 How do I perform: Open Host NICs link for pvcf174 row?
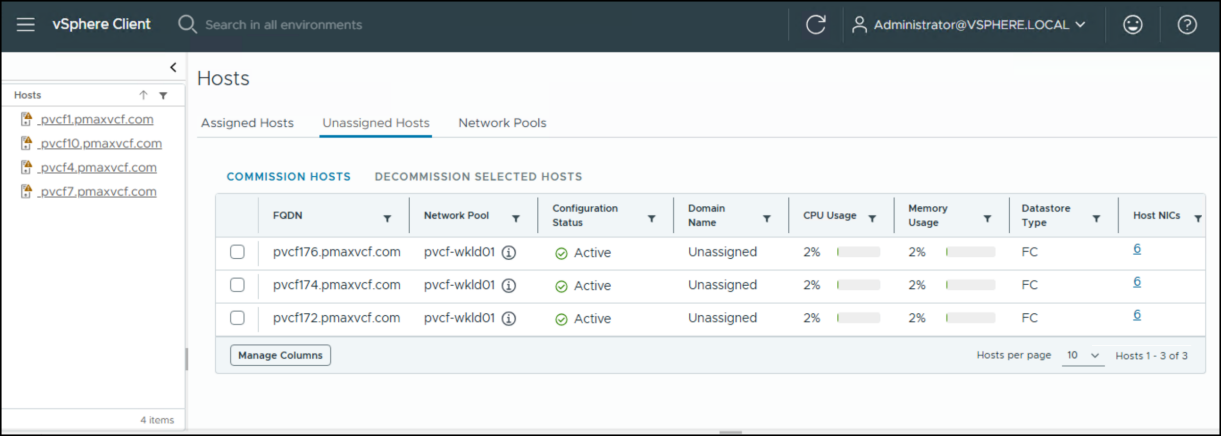pos(1137,282)
